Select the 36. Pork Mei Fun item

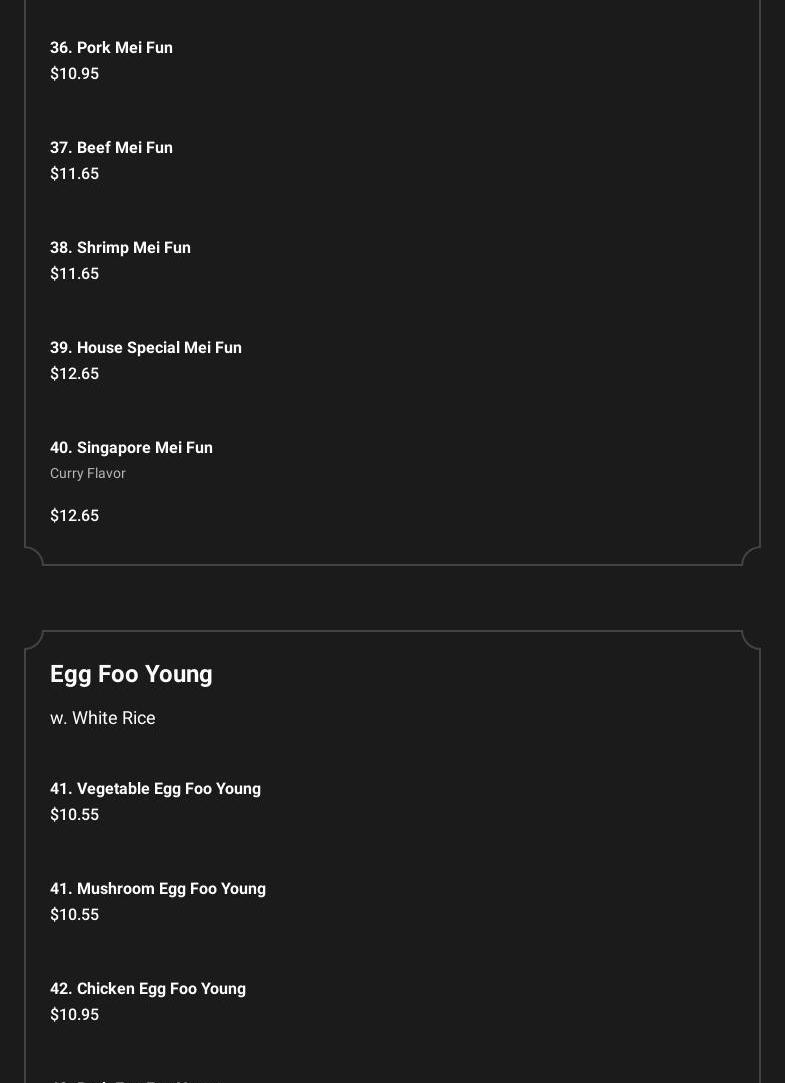click(111, 48)
